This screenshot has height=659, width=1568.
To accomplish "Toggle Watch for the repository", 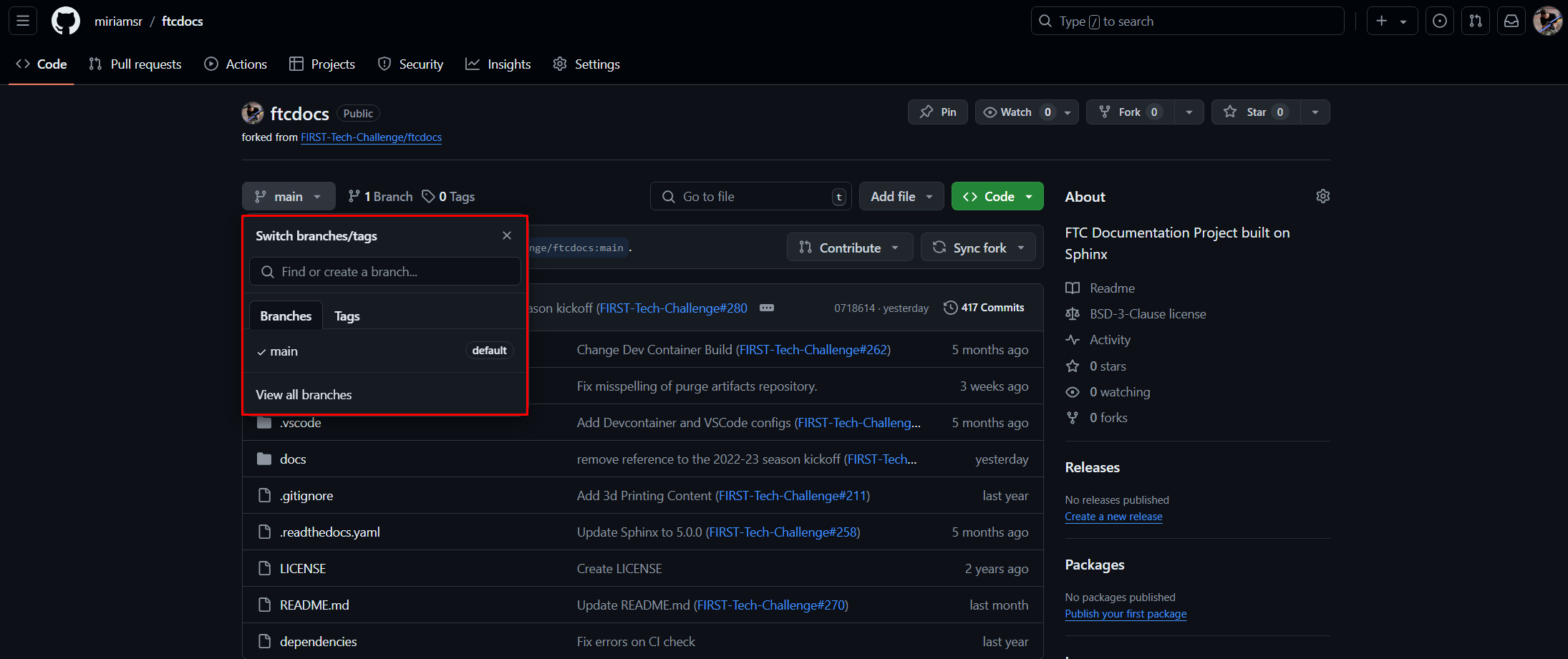I will point(1015,112).
